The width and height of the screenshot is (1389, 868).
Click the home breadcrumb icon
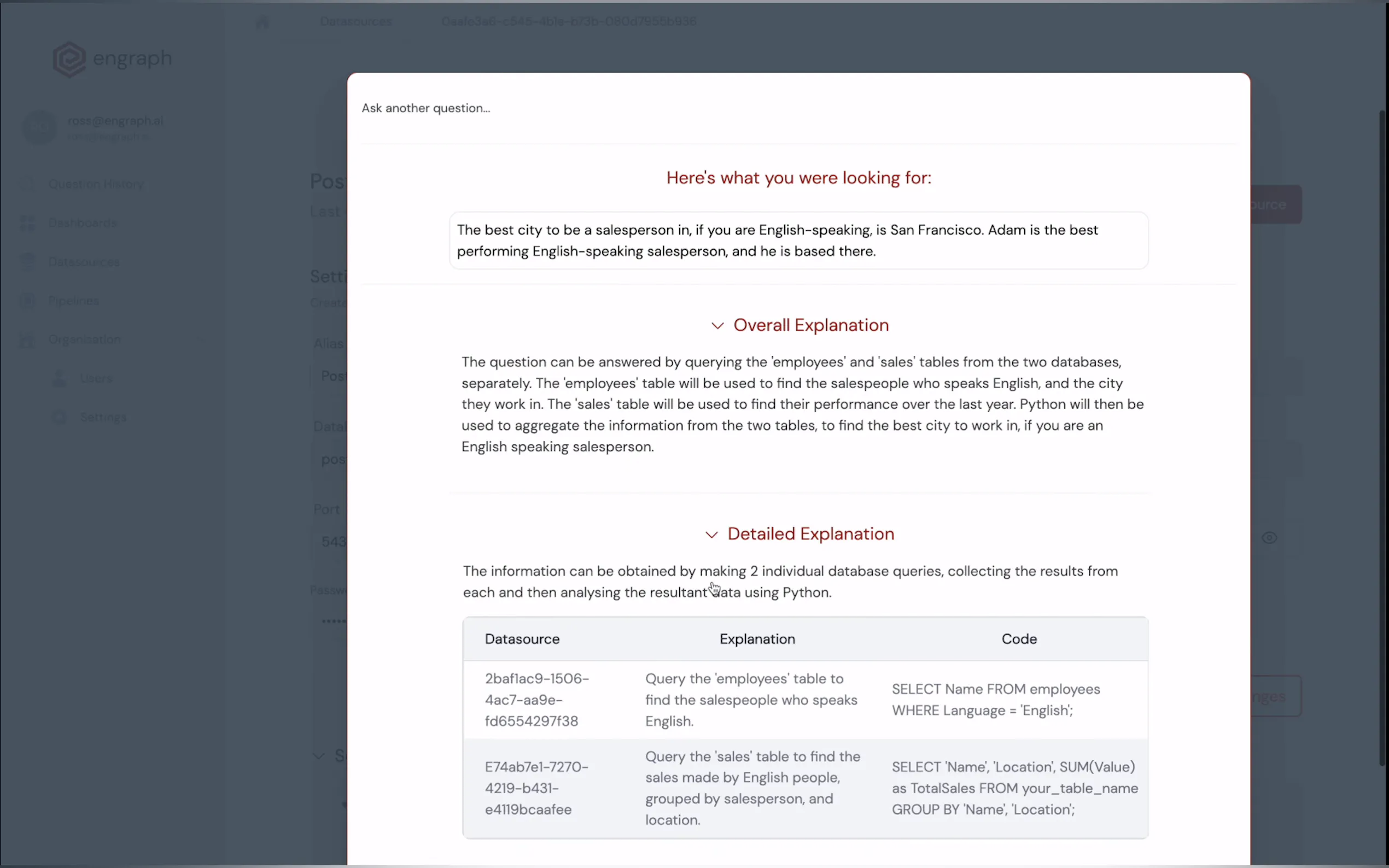262,22
